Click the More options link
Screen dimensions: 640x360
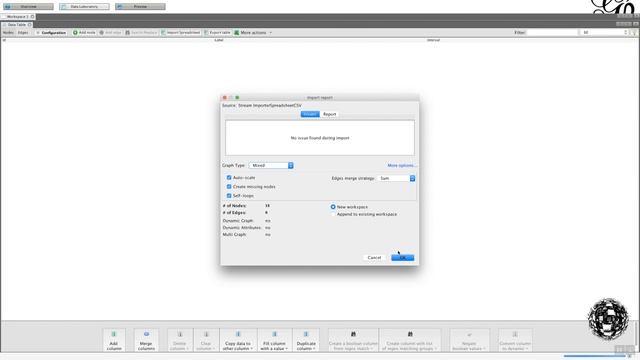402,165
